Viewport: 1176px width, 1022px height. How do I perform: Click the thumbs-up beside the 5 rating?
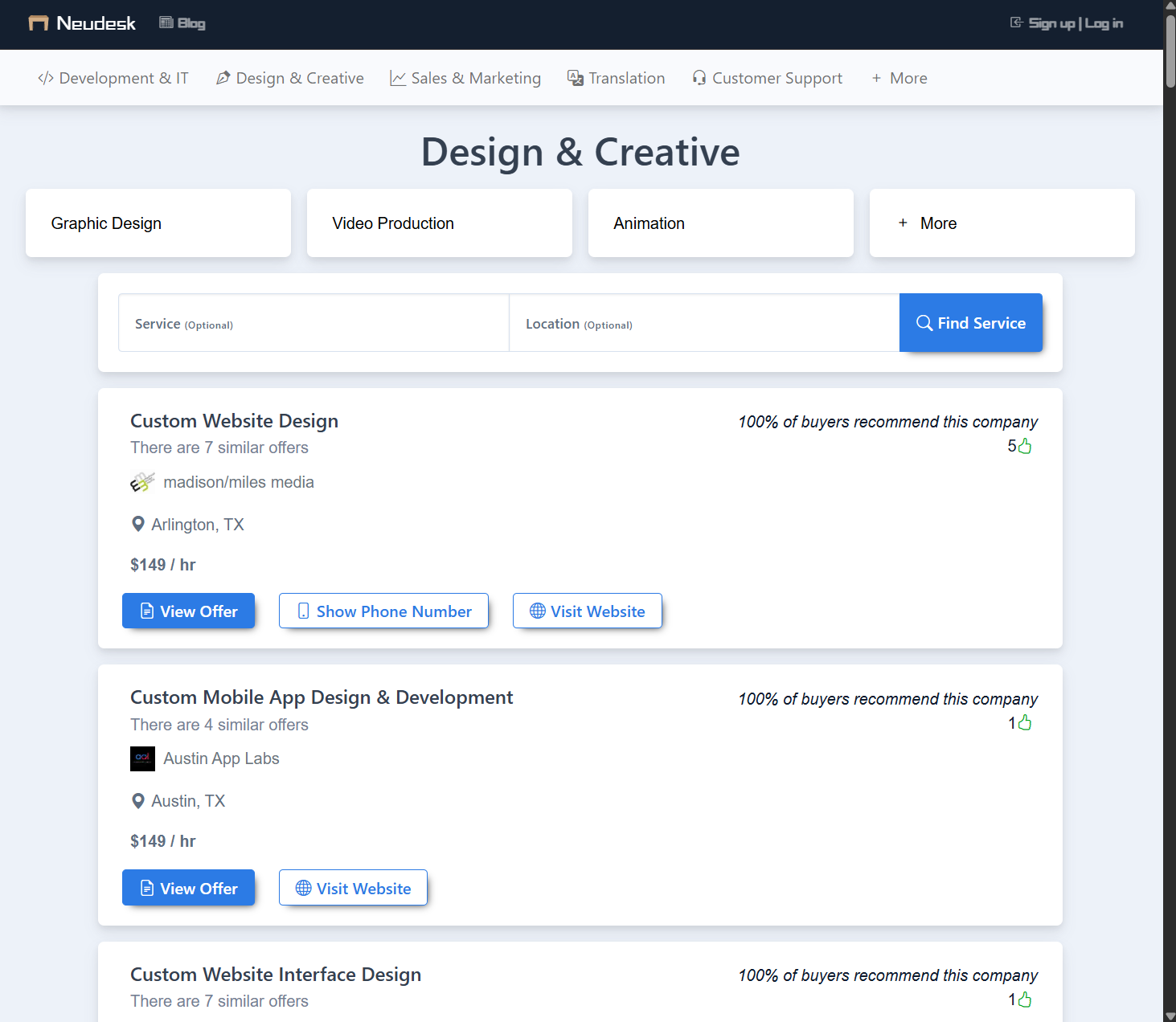point(1023,445)
